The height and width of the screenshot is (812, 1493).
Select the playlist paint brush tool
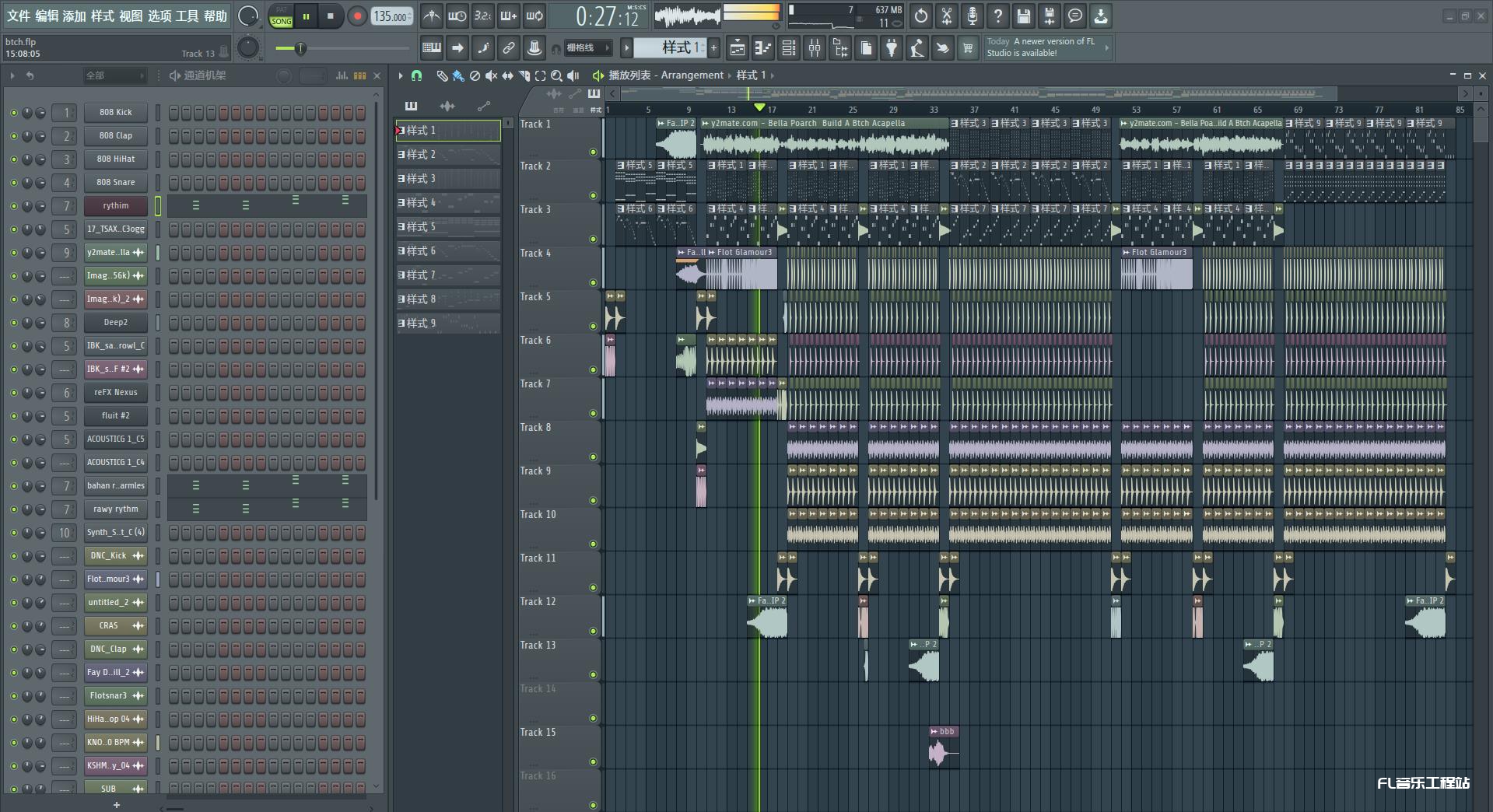tap(458, 75)
